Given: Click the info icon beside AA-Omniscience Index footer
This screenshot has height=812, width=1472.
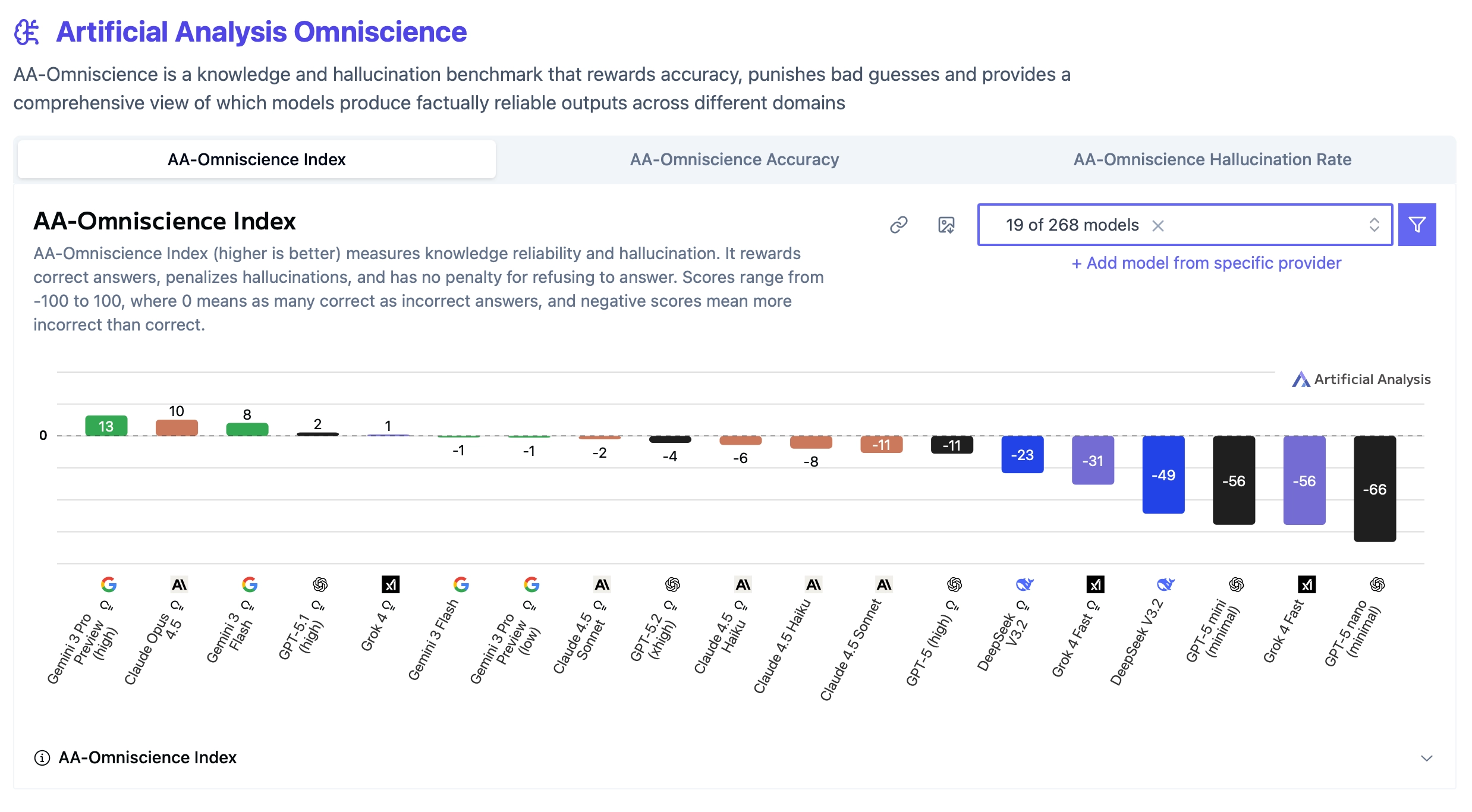Looking at the screenshot, I should coord(42,758).
